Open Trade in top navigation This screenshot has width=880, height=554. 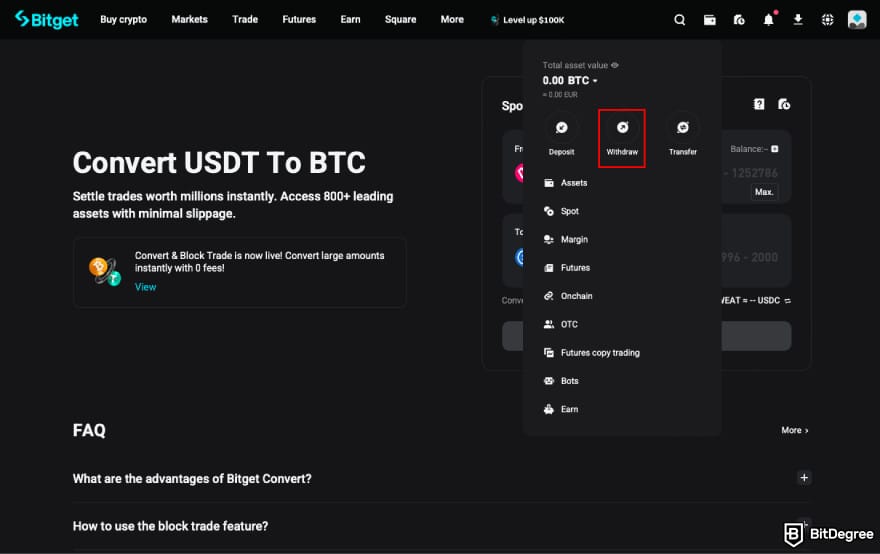click(245, 20)
